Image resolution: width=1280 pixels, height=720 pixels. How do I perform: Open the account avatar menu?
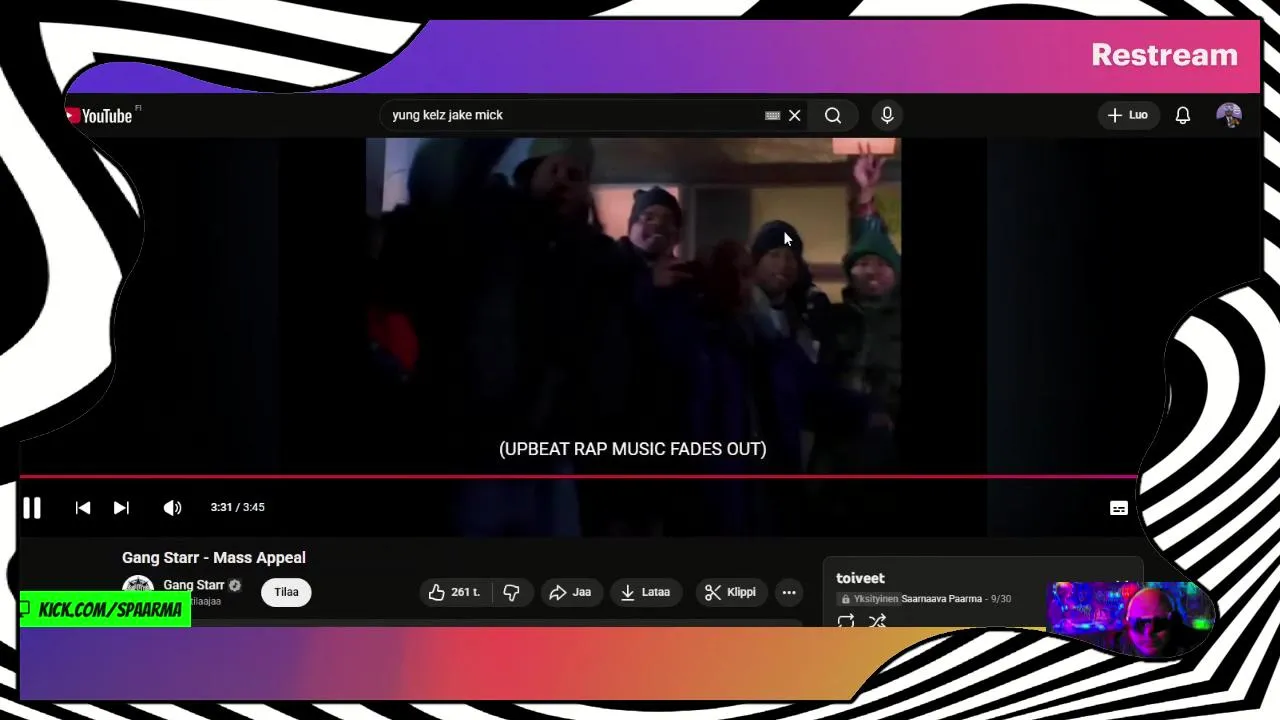click(x=1229, y=115)
